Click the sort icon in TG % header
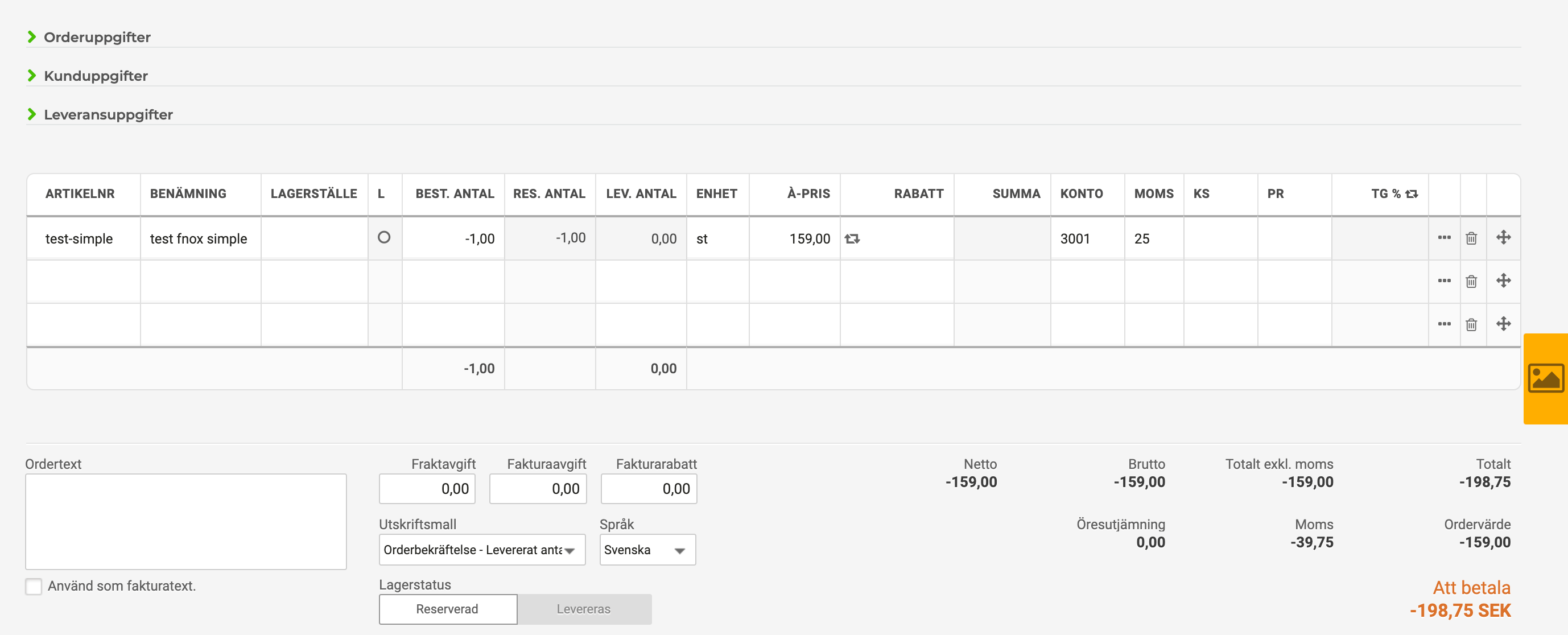Screen dimensions: 1568x635 (x=1411, y=193)
